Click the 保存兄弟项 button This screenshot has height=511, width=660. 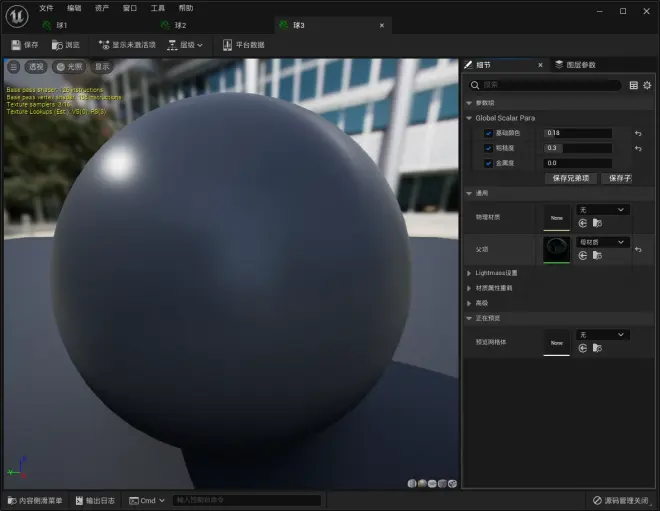click(571, 178)
